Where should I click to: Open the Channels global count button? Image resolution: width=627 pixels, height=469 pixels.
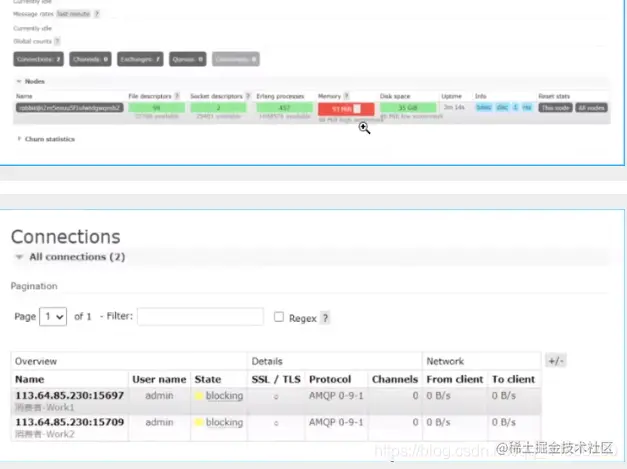pos(90,59)
